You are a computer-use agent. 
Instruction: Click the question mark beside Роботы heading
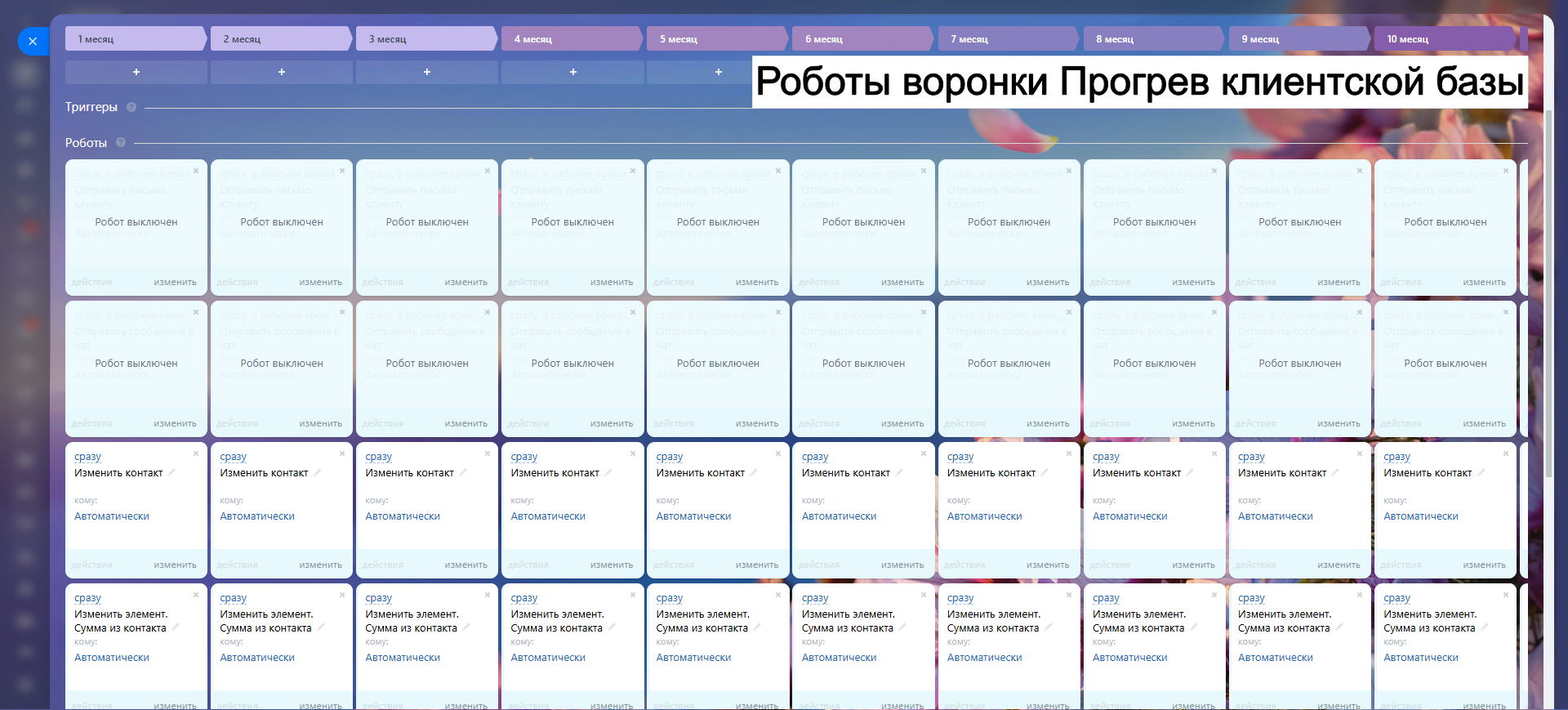point(121,142)
